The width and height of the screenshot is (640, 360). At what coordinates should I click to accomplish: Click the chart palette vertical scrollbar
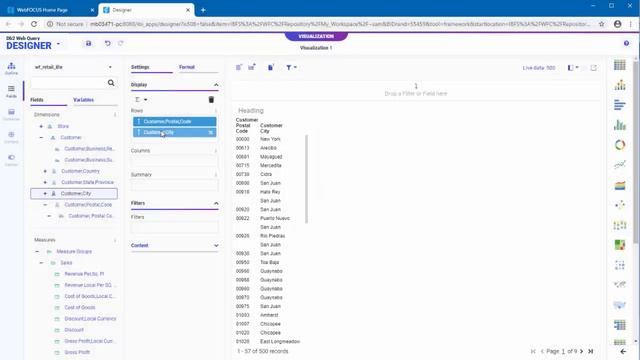(636, 151)
